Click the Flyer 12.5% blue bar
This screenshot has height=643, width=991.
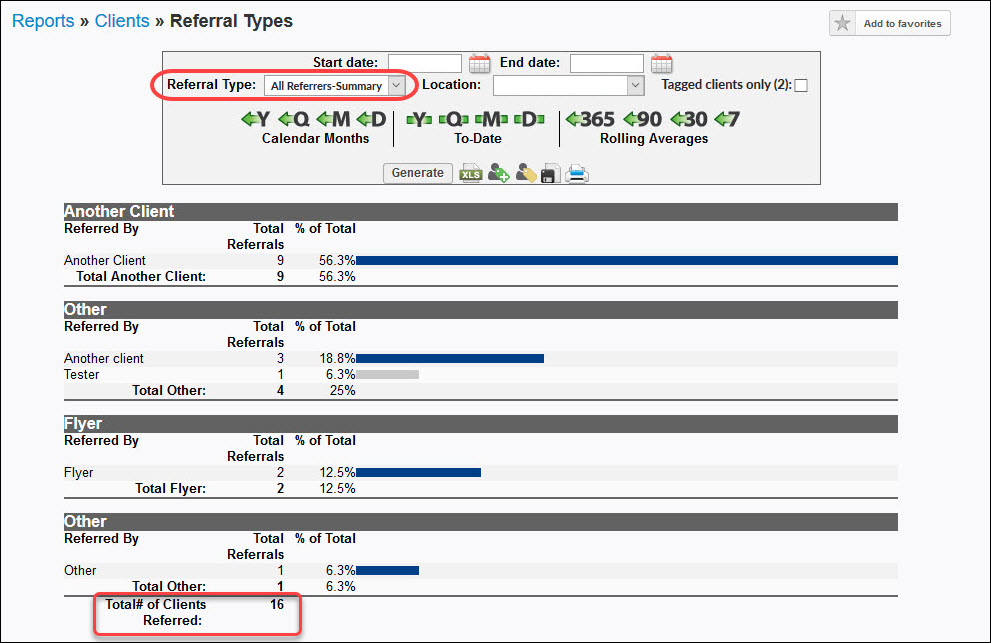tap(418, 472)
